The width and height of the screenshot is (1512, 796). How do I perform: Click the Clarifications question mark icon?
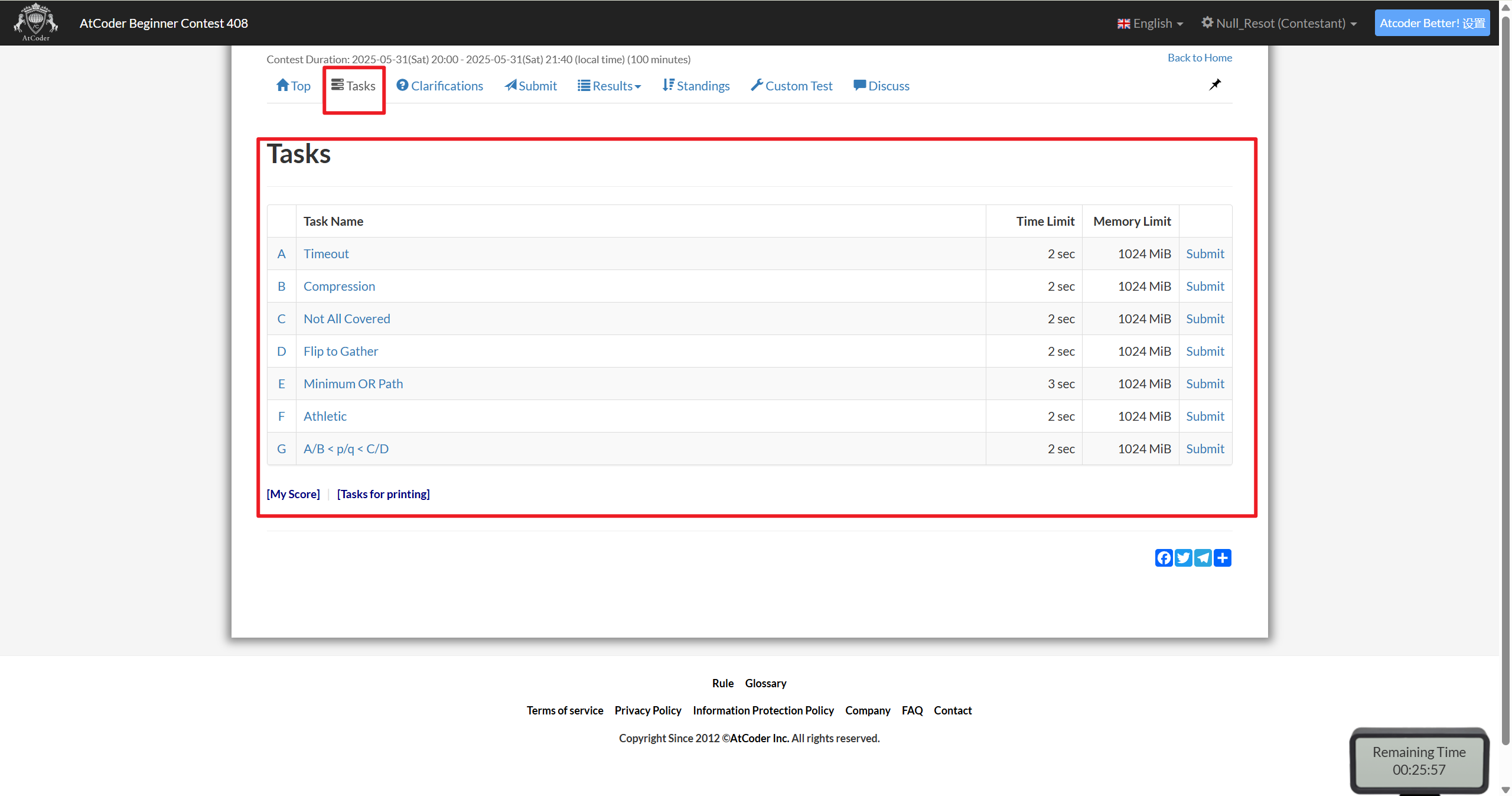click(403, 85)
